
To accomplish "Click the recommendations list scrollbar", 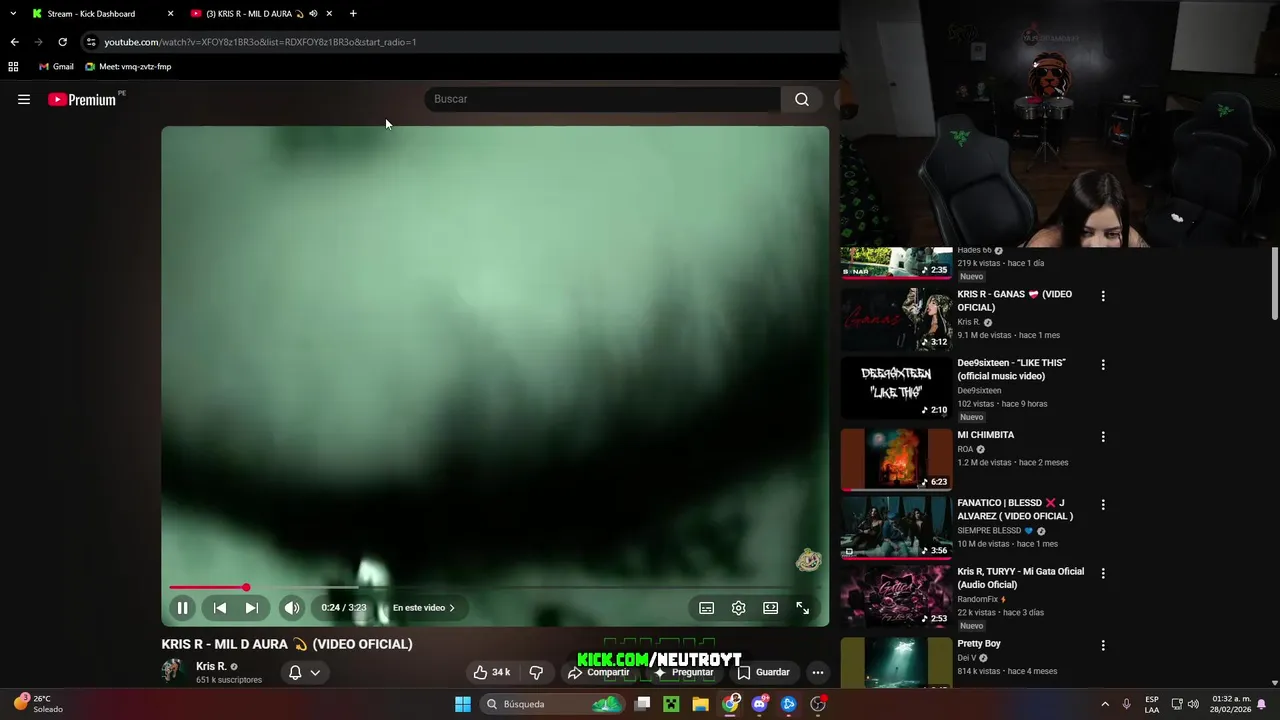I will pyautogui.click(x=1275, y=284).
